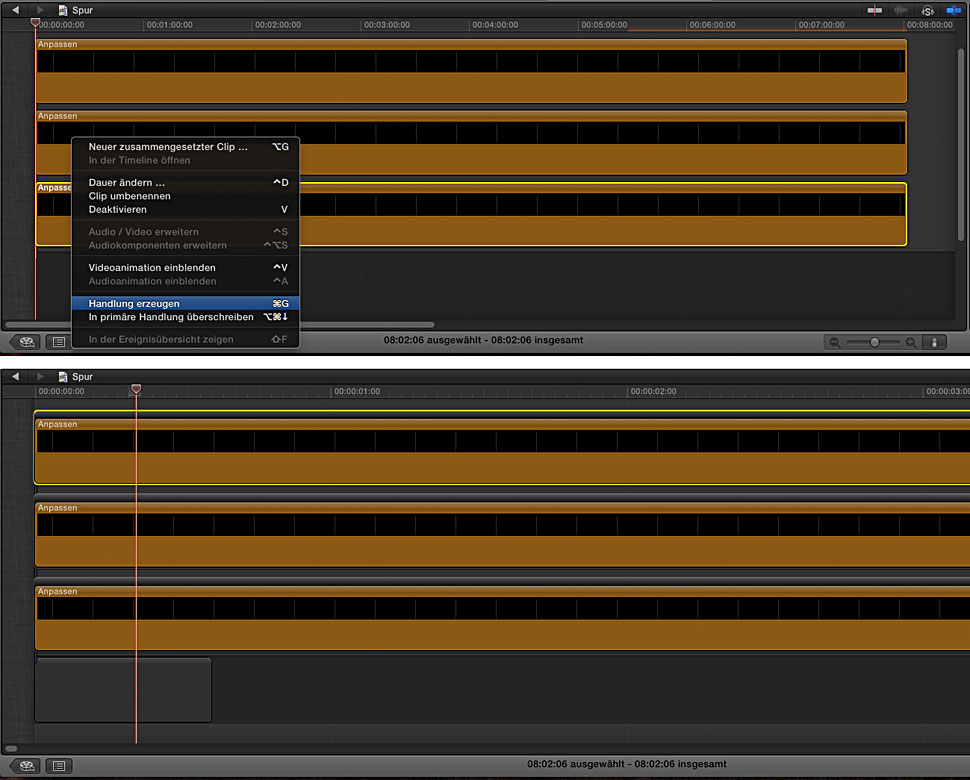The width and height of the screenshot is (970, 780).
Task: Open timeline index in top panel
Action: tap(59, 341)
